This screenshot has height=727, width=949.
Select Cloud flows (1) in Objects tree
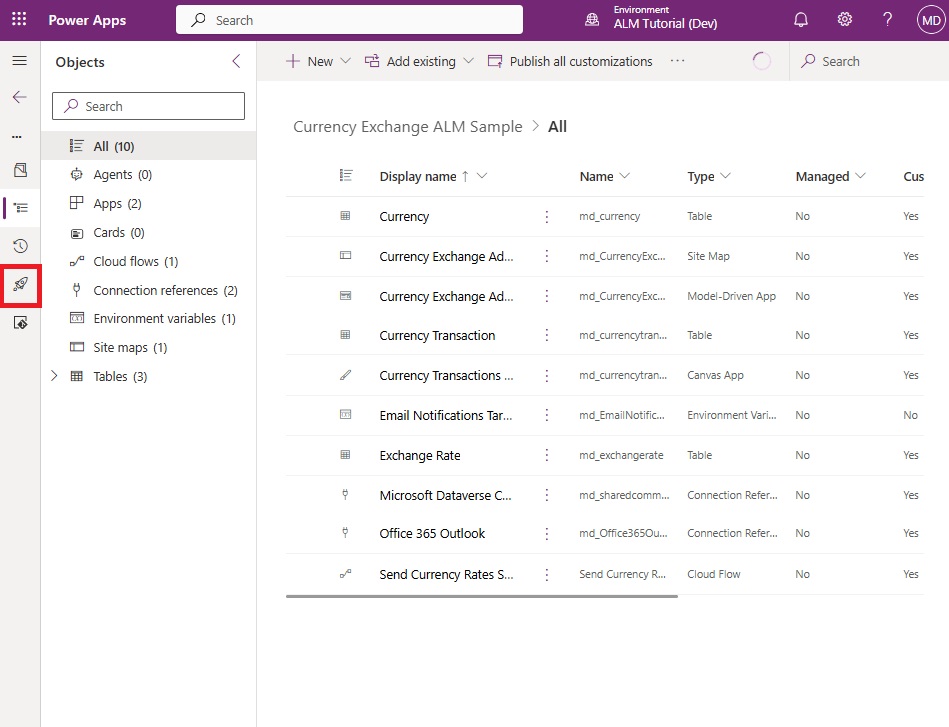148,262
